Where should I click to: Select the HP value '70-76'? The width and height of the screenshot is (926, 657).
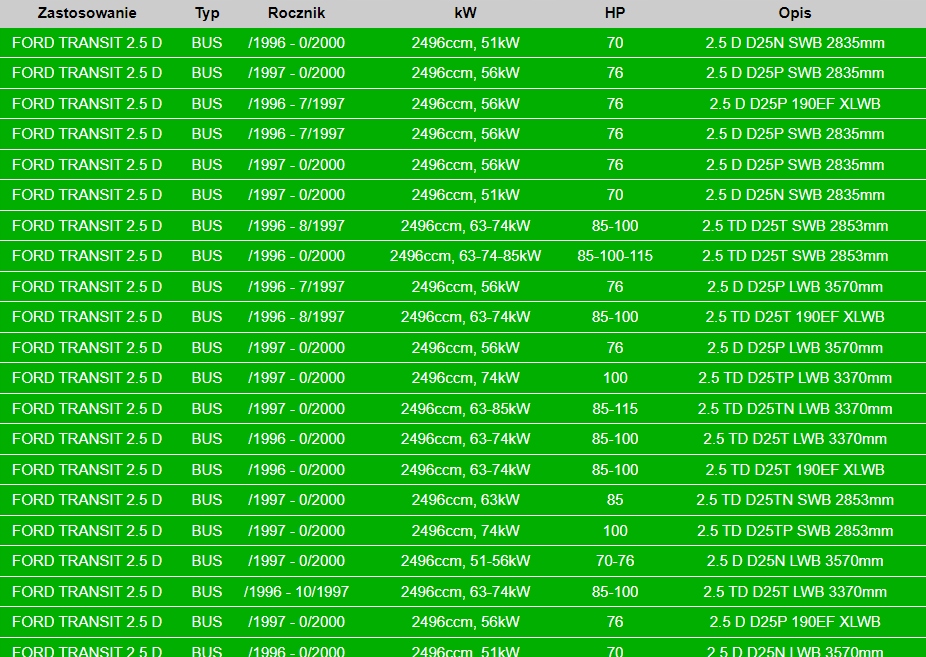point(615,561)
